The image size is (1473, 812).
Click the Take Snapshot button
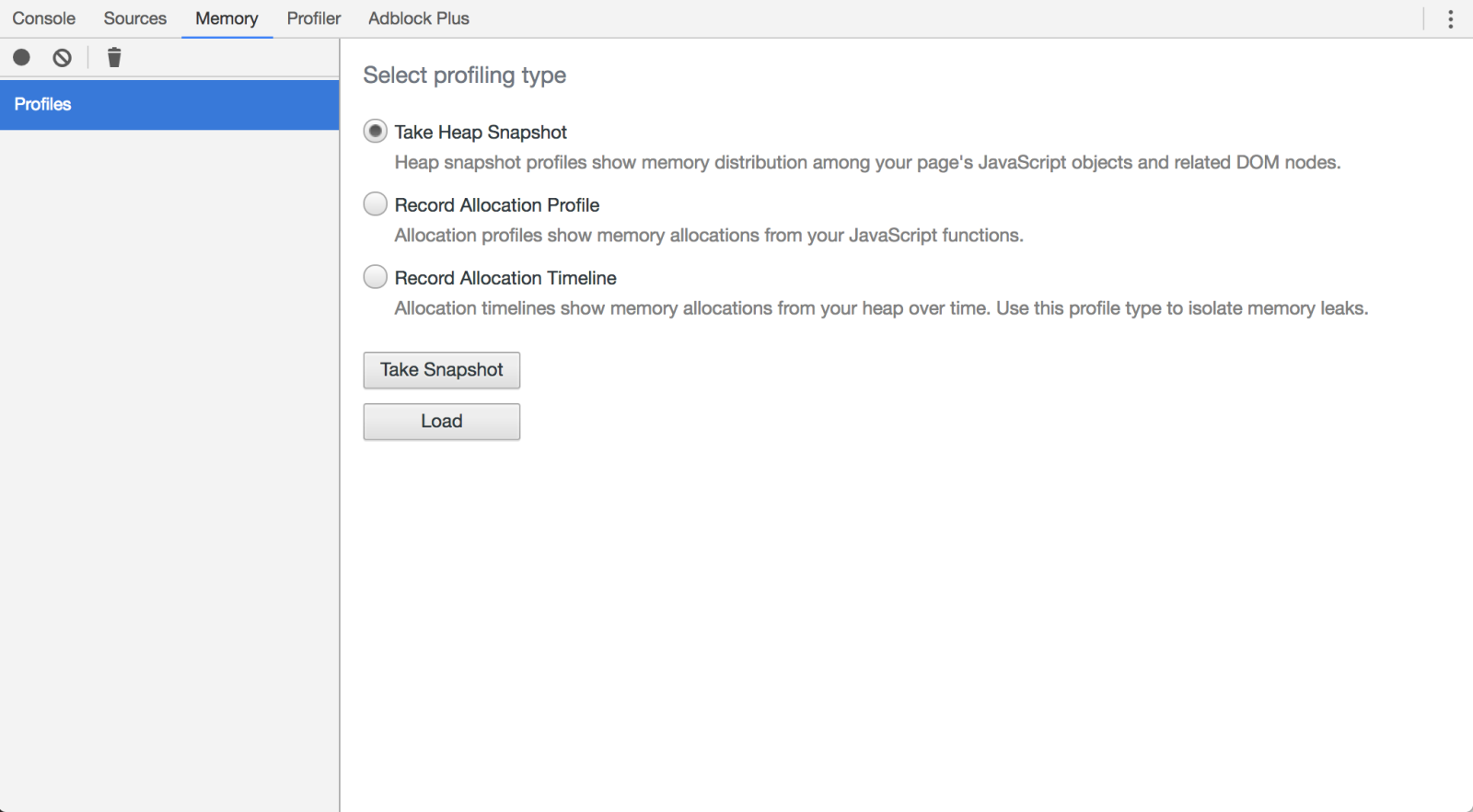442,370
